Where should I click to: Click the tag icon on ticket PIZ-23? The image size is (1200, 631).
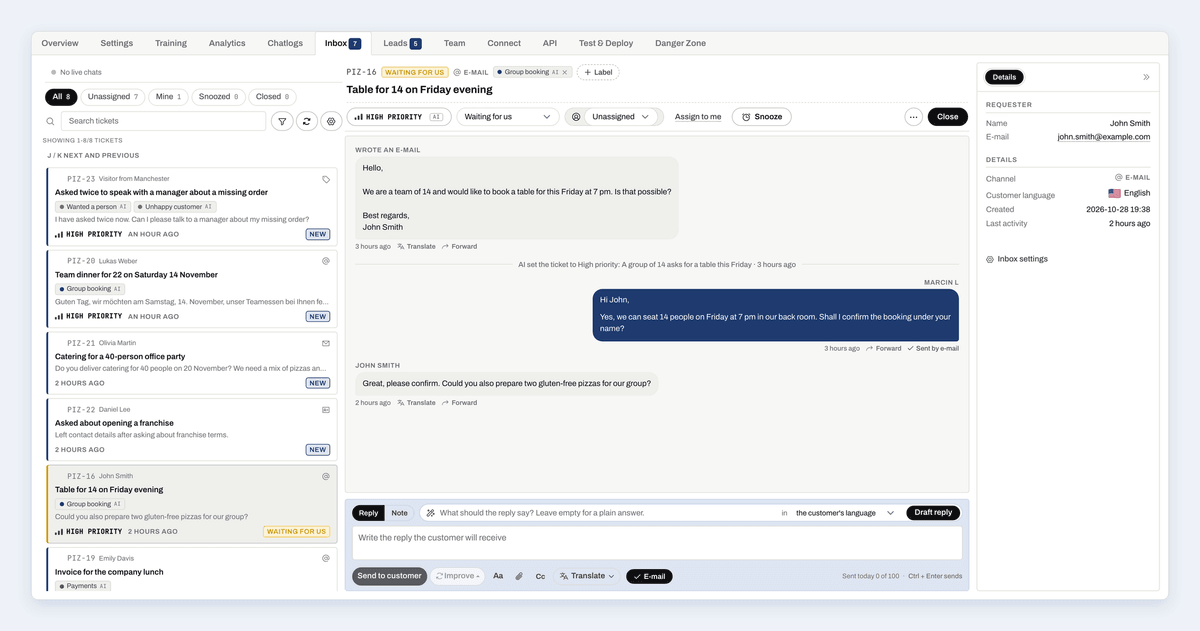pyautogui.click(x=326, y=180)
